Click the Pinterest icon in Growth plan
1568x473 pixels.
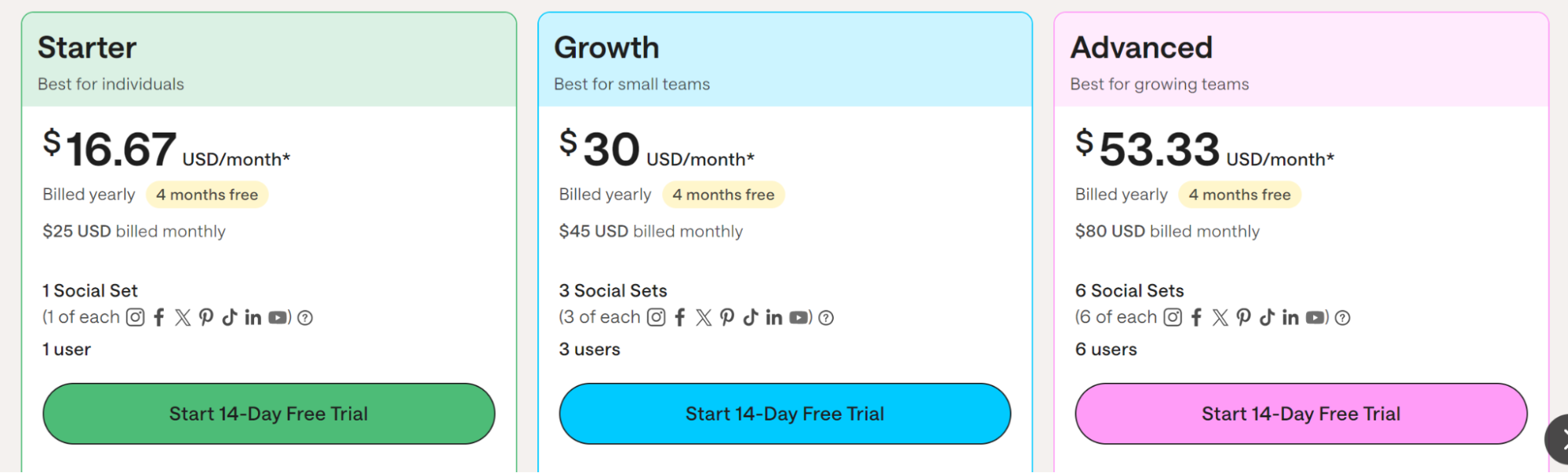point(727,317)
